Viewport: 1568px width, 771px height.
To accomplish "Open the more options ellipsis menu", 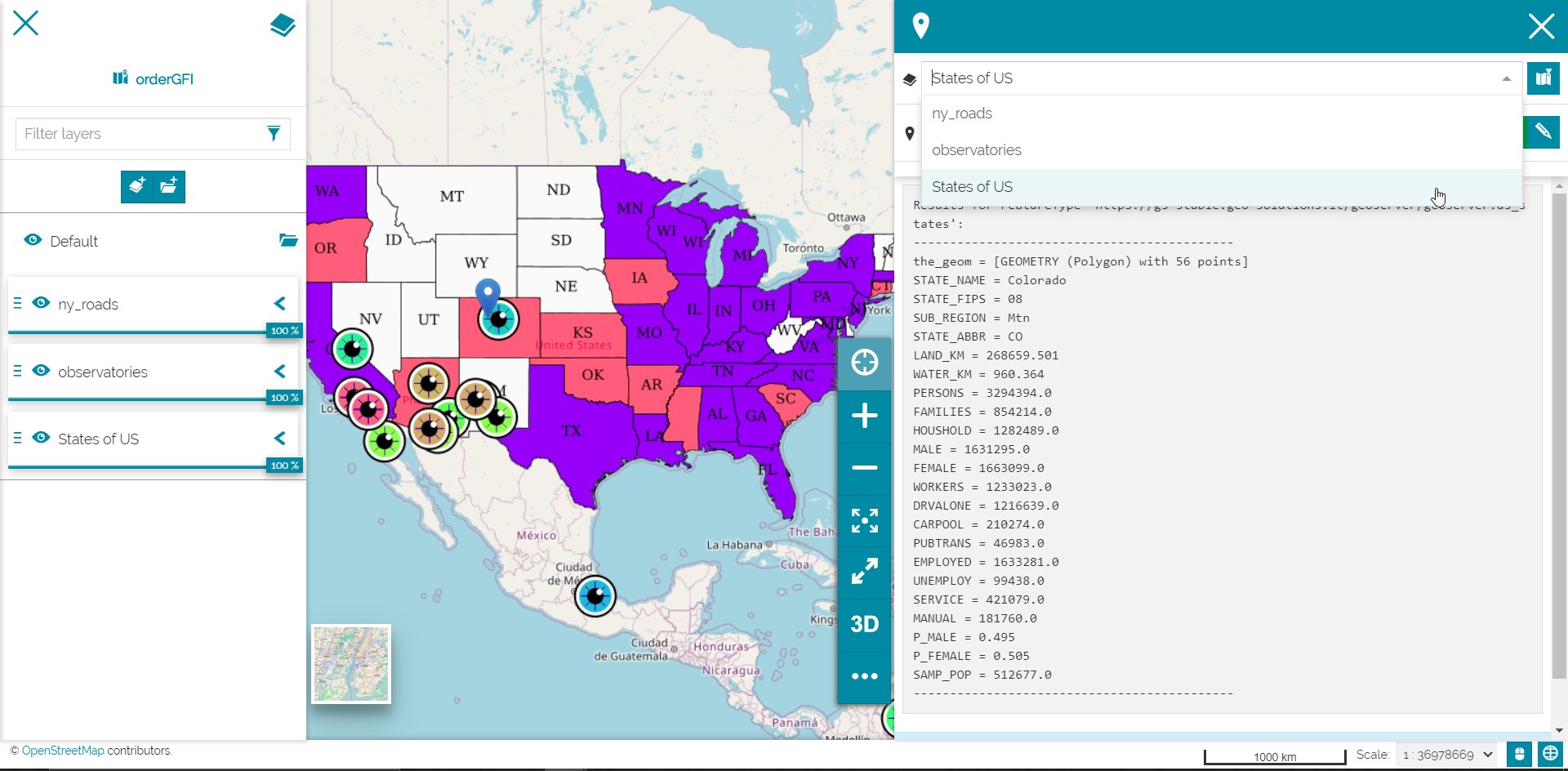I will click(x=864, y=676).
